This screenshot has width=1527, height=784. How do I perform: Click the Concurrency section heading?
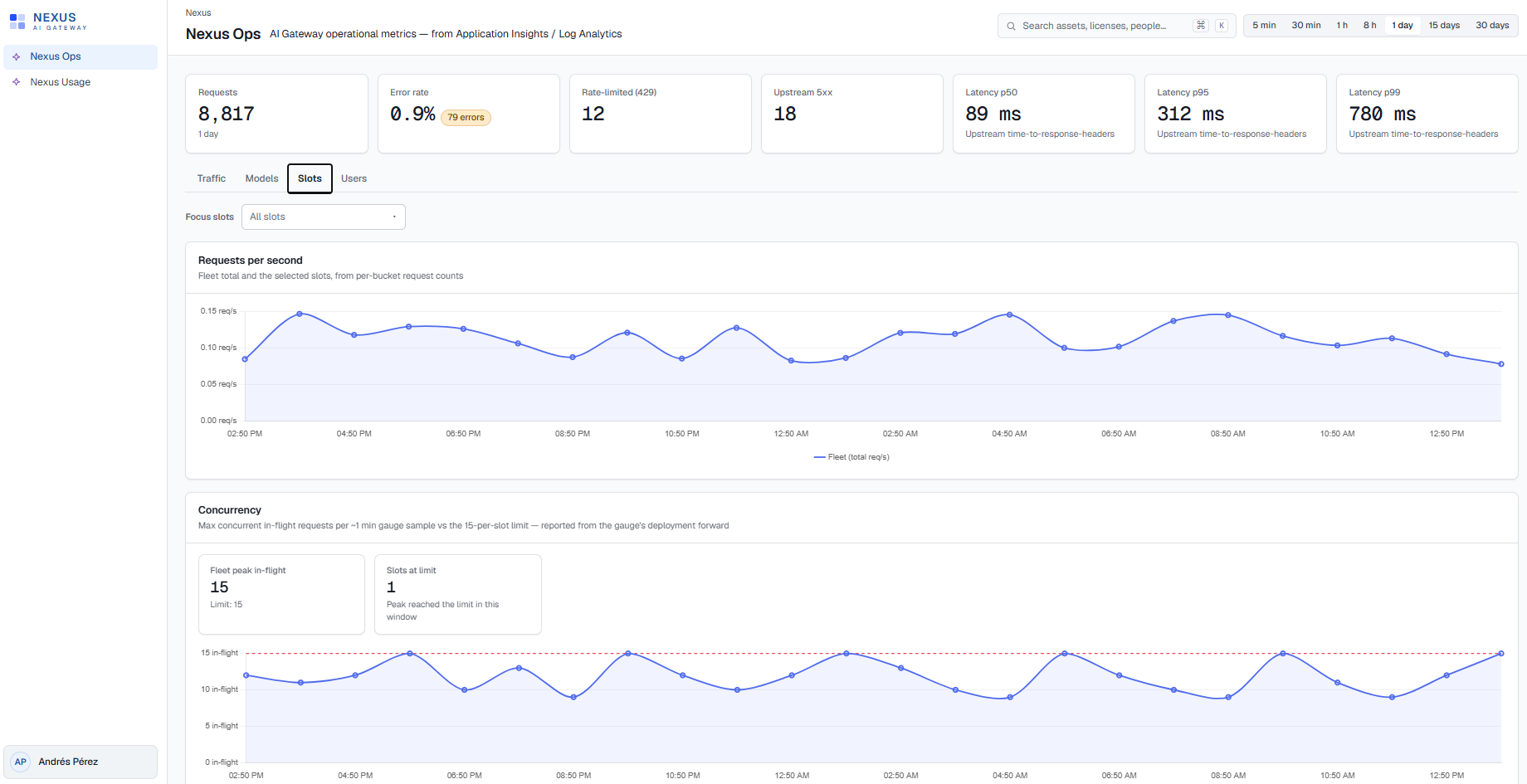[230, 510]
